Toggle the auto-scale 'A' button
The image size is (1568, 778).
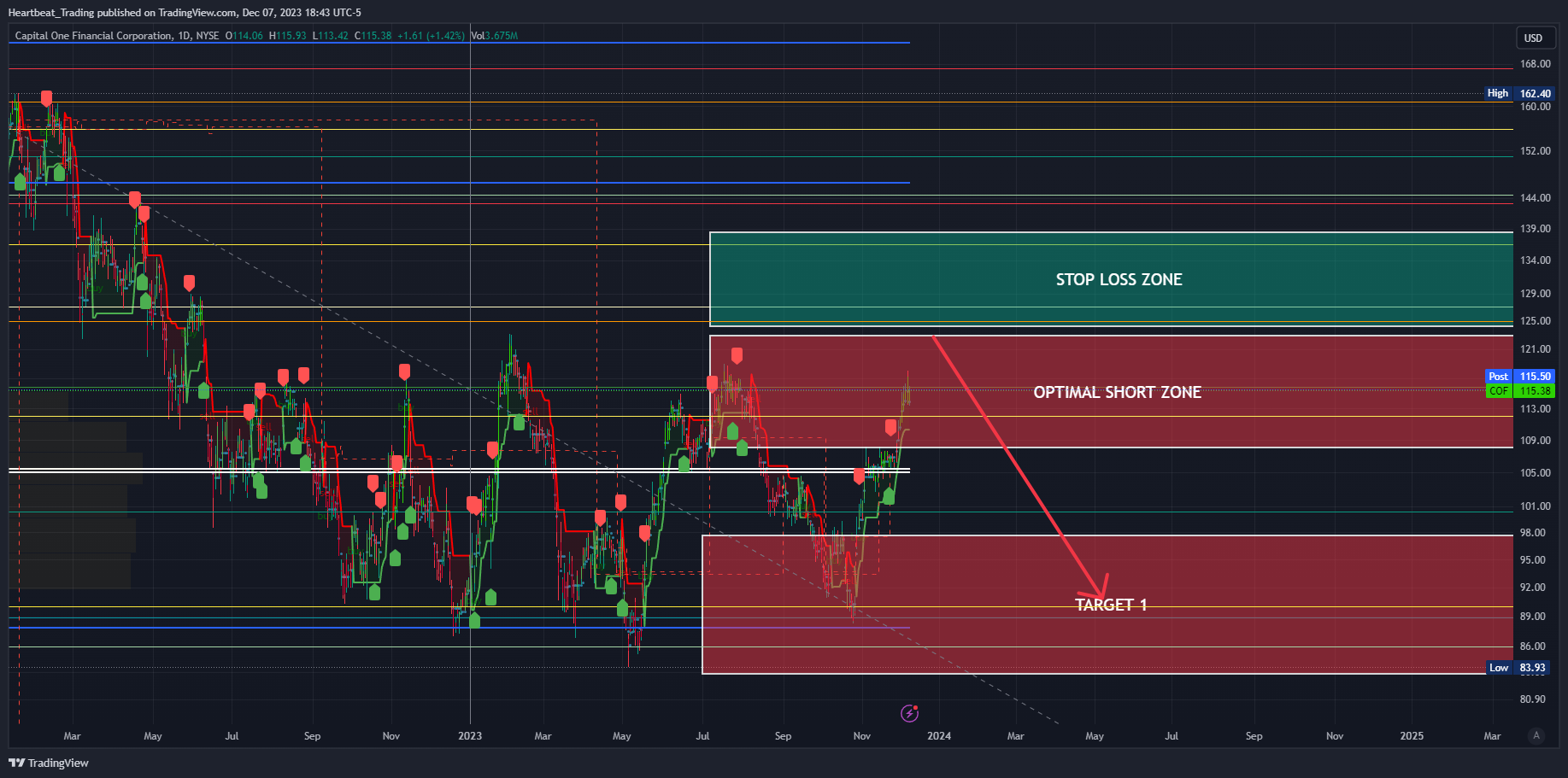(x=1536, y=735)
